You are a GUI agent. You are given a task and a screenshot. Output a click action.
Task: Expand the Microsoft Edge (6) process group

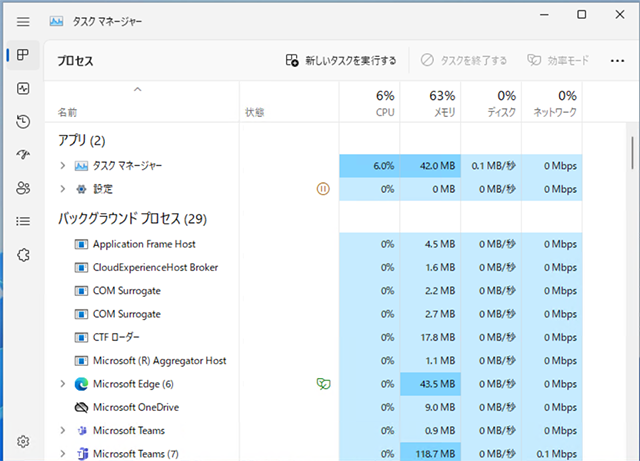(62, 384)
